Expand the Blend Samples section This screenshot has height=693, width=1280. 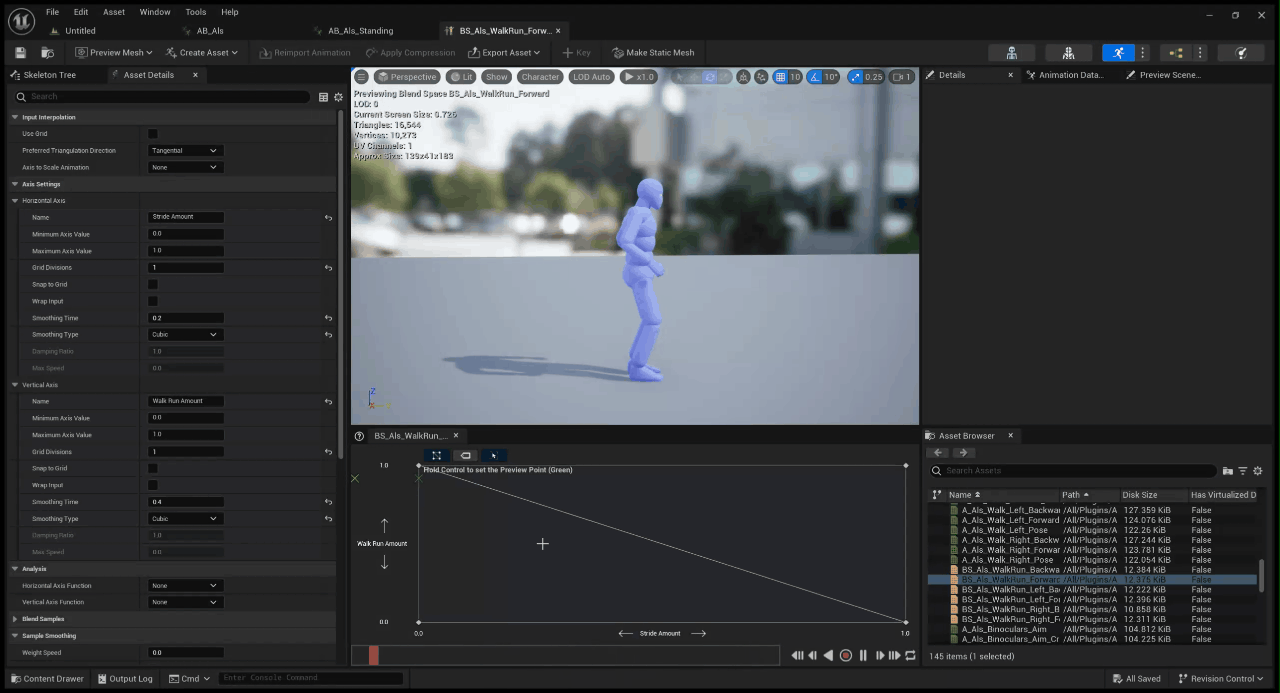coord(15,619)
